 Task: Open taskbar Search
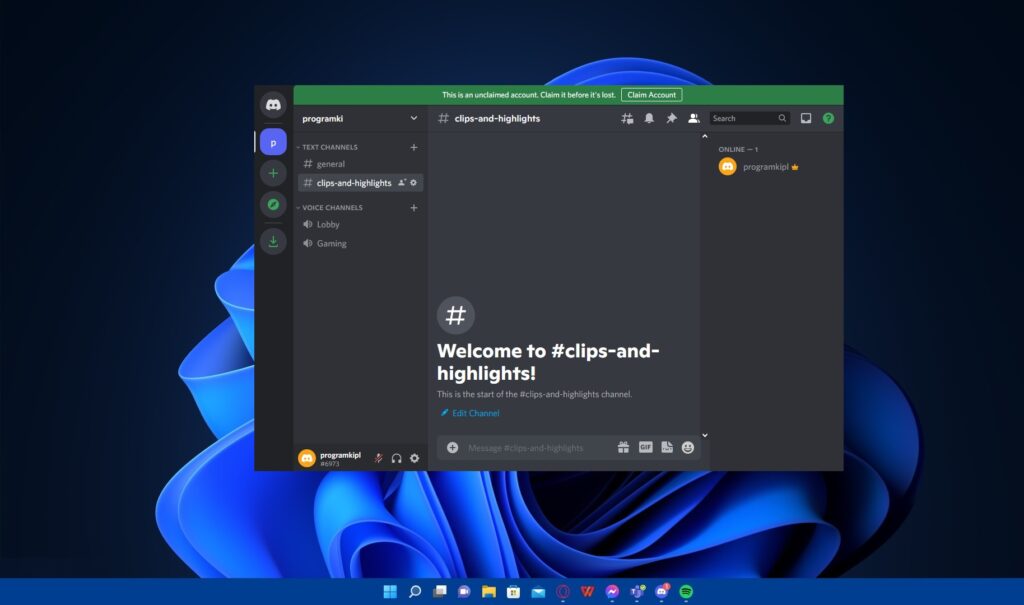click(x=415, y=591)
